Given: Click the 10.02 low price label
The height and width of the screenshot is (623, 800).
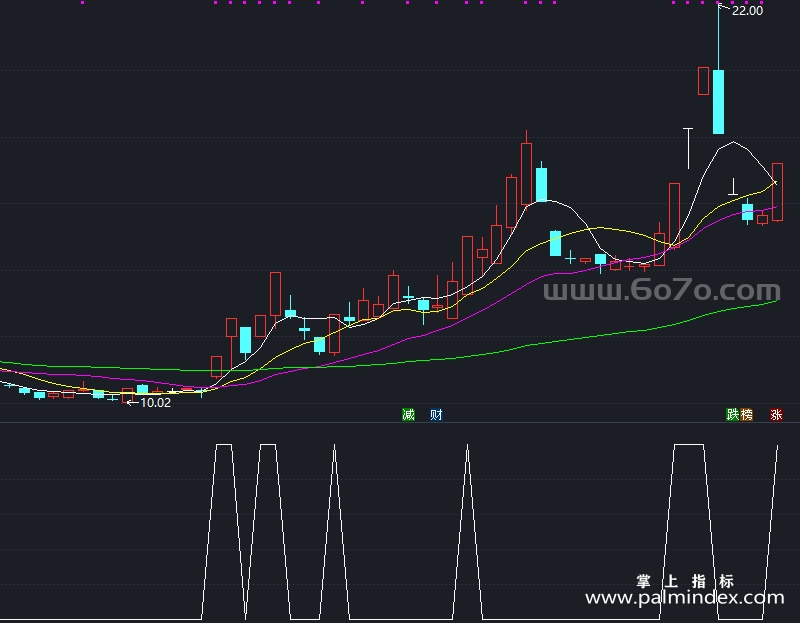Looking at the screenshot, I should click(x=155, y=403).
